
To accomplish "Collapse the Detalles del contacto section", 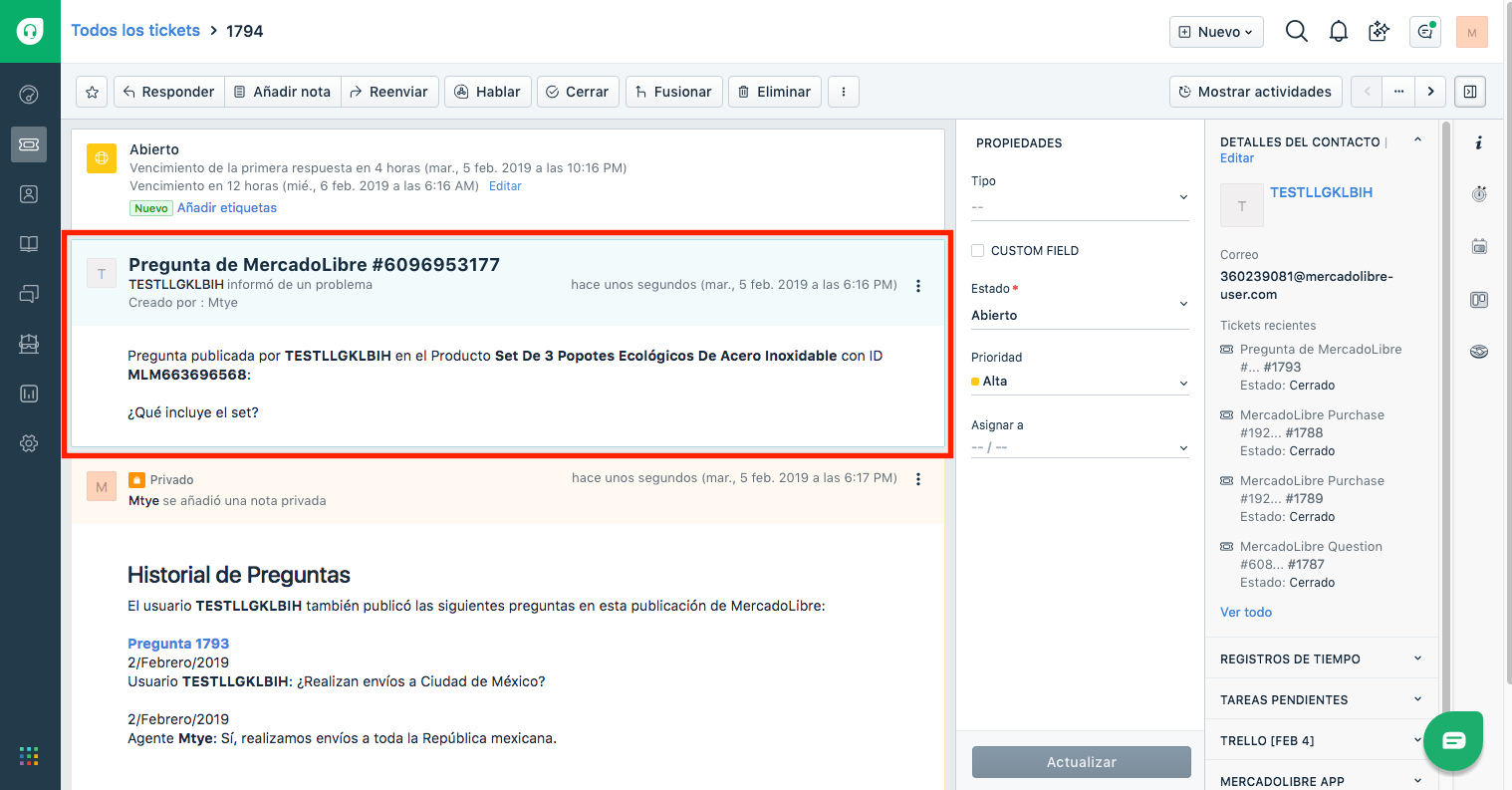I will [x=1417, y=140].
